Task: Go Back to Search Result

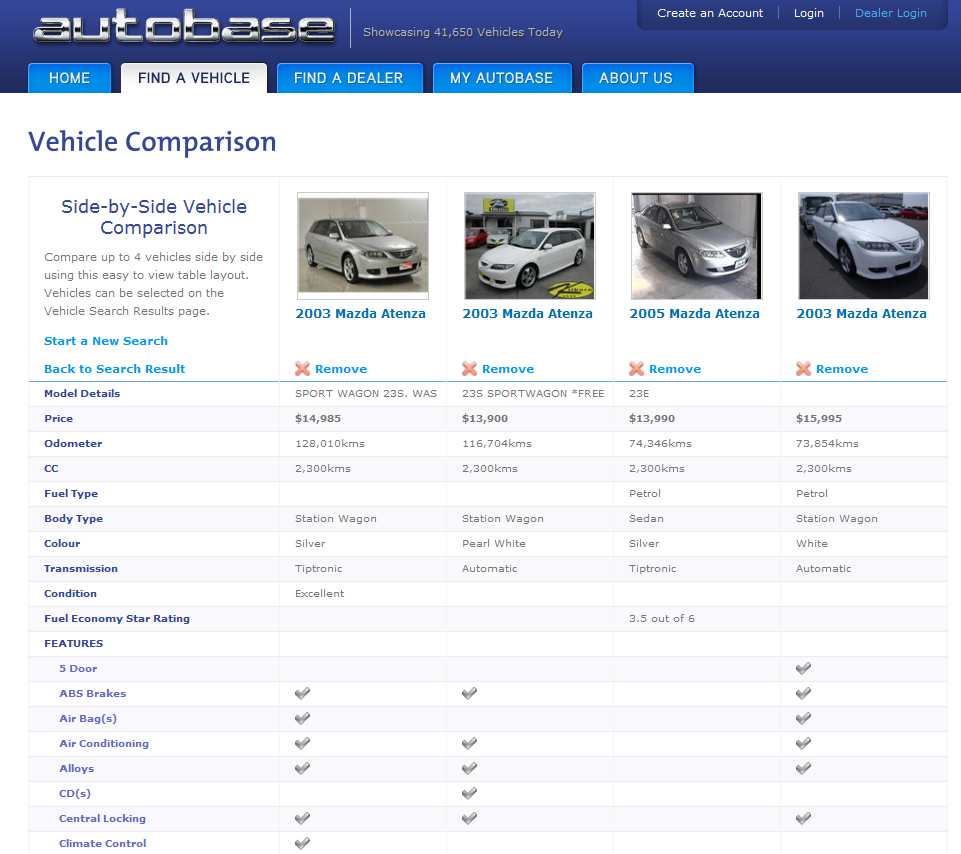Action: 114,369
